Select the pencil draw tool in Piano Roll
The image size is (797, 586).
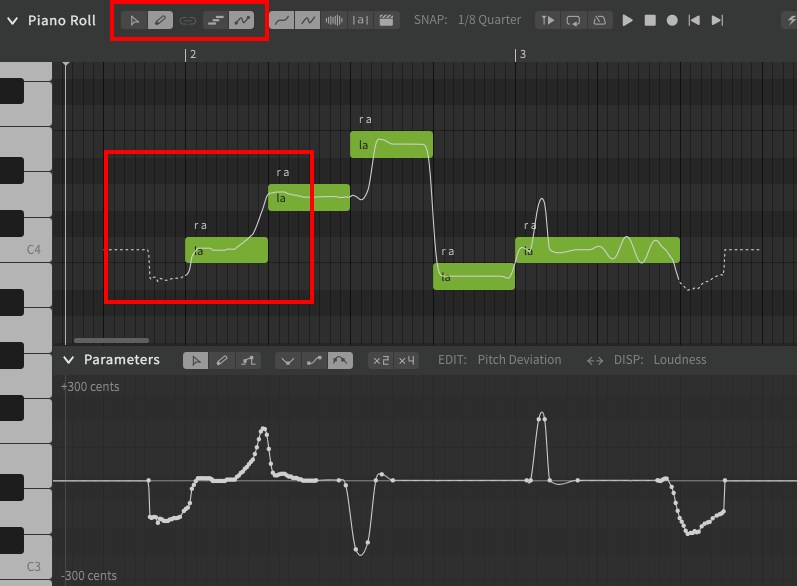[x=160, y=20]
